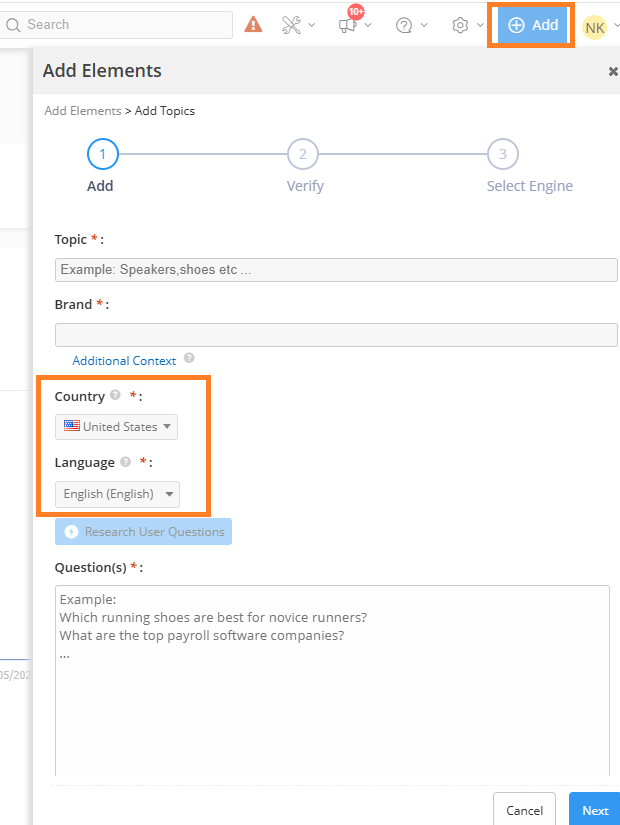Click the Country help tooltip icon
This screenshot has height=825, width=620.
coord(115,396)
